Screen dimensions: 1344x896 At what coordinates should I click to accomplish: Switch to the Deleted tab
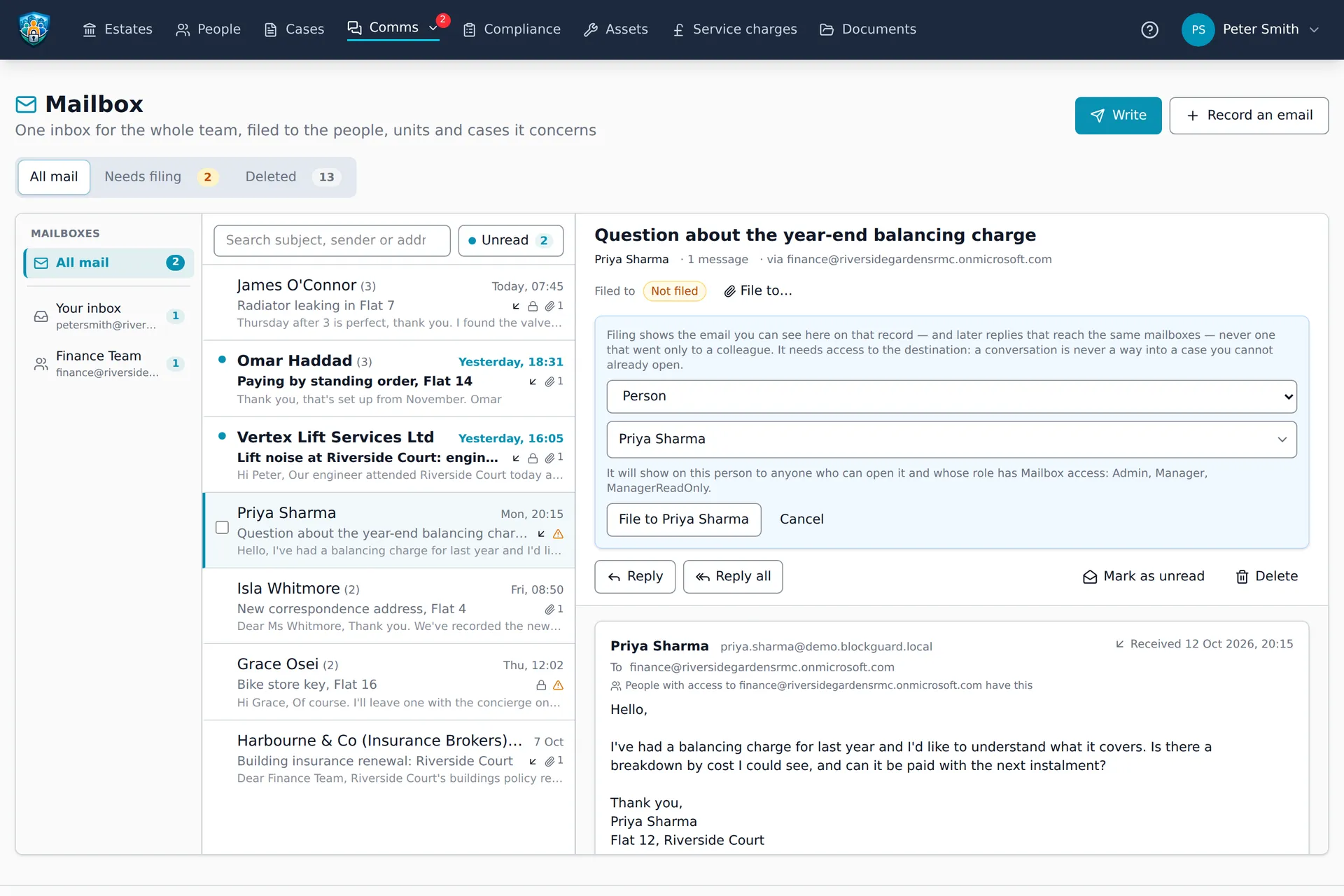coord(292,177)
